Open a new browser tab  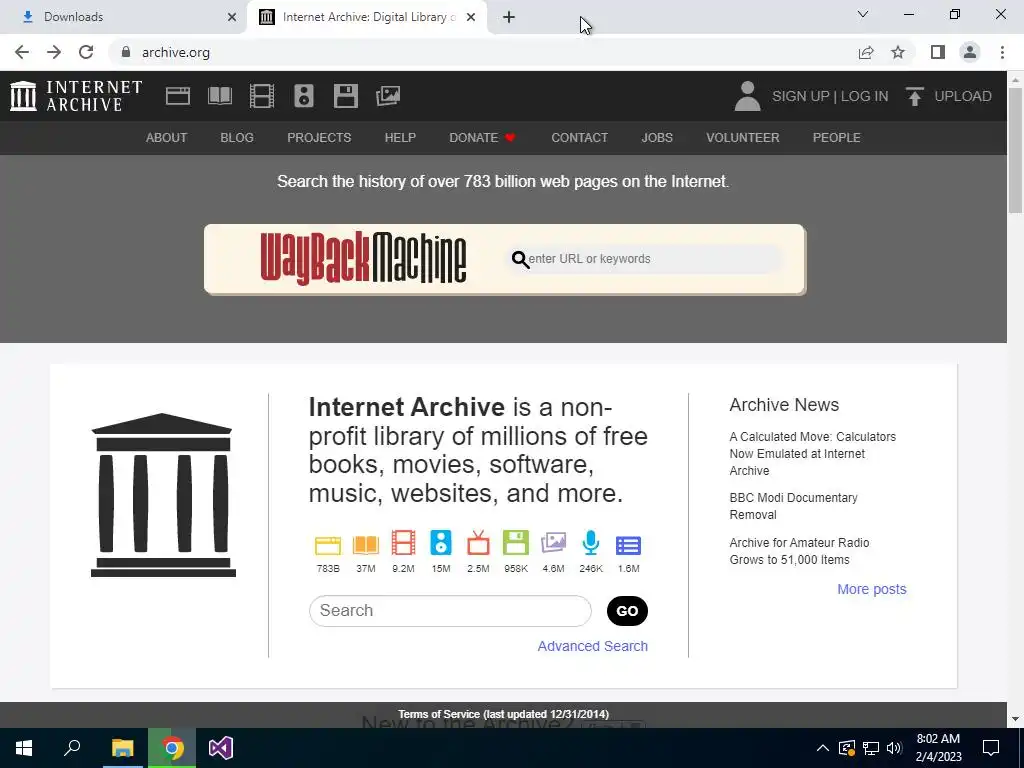(x=509, y=17)
